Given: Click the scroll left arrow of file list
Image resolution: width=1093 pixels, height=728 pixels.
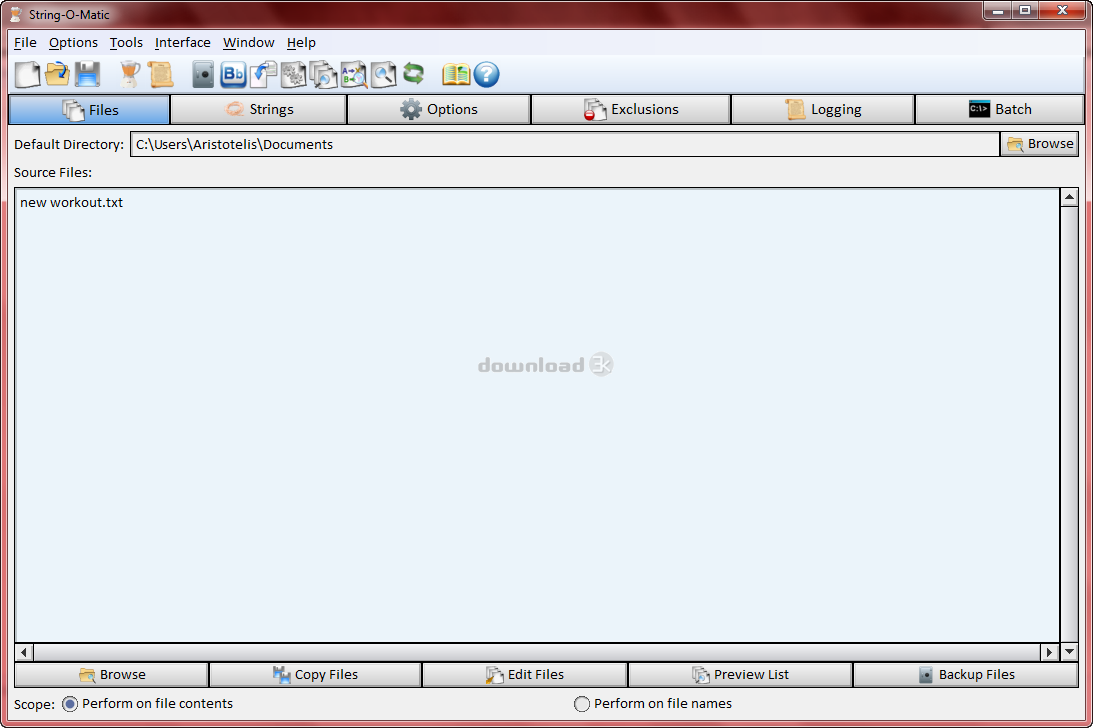Looking at the screenshot, I should [24, 652].
